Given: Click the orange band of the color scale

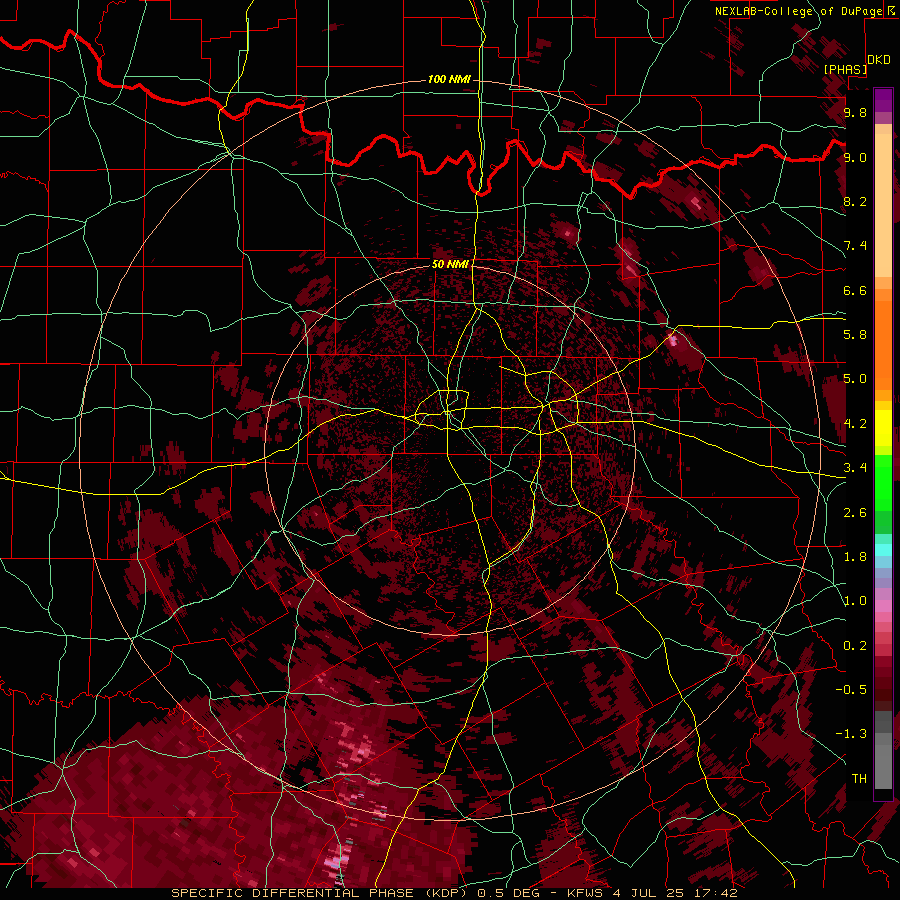Looking at the screenshot, I should point(883,345).
